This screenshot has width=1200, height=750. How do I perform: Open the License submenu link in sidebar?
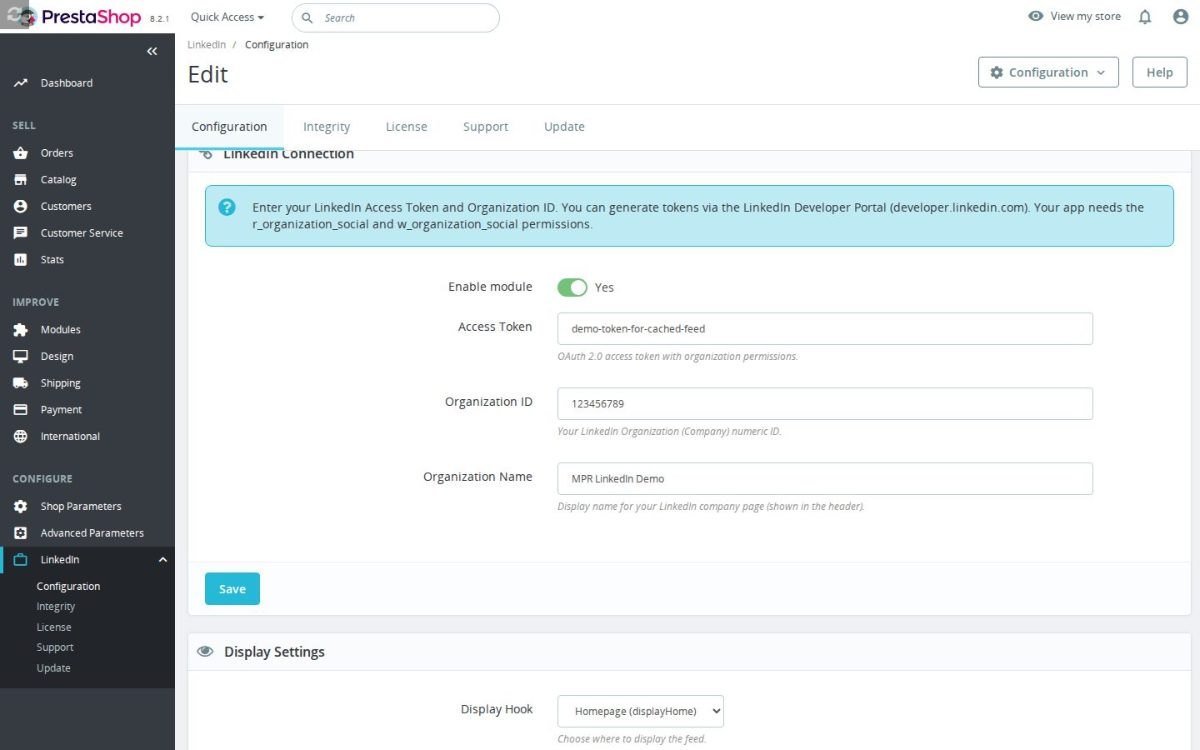pos(54,627)
